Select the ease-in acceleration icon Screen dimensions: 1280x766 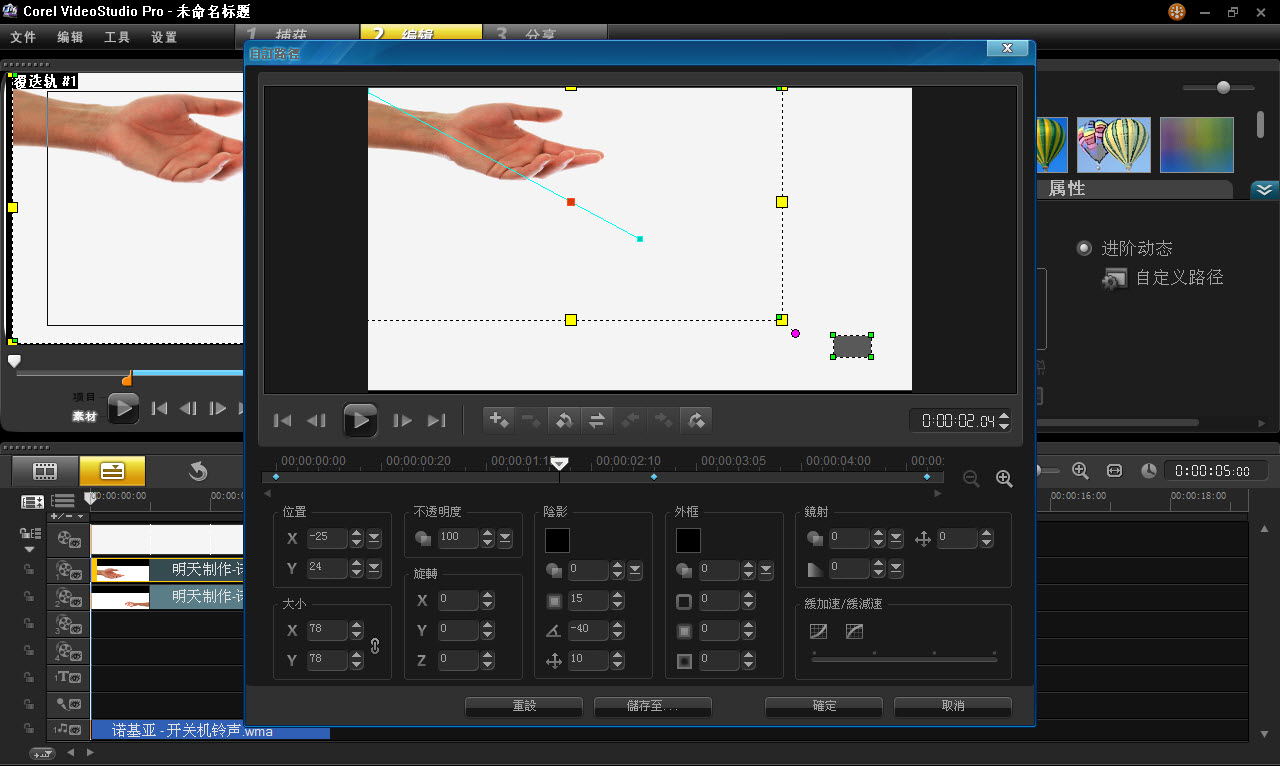pos(819,631)
